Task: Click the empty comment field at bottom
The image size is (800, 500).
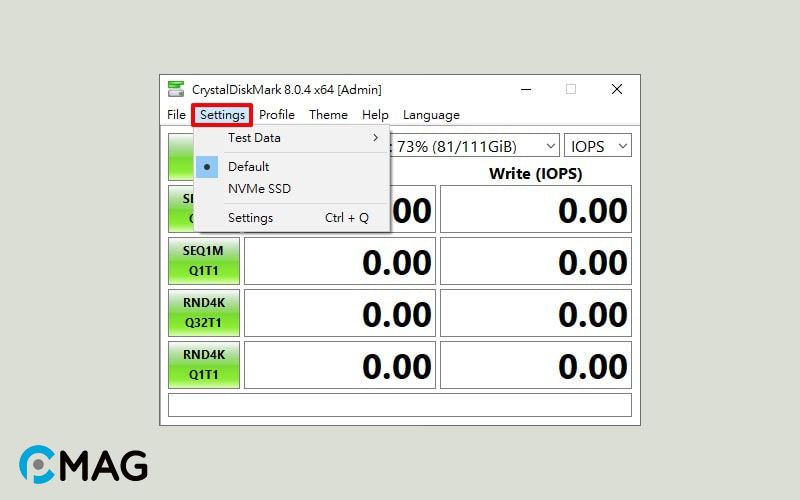Action: pos(400,405)
